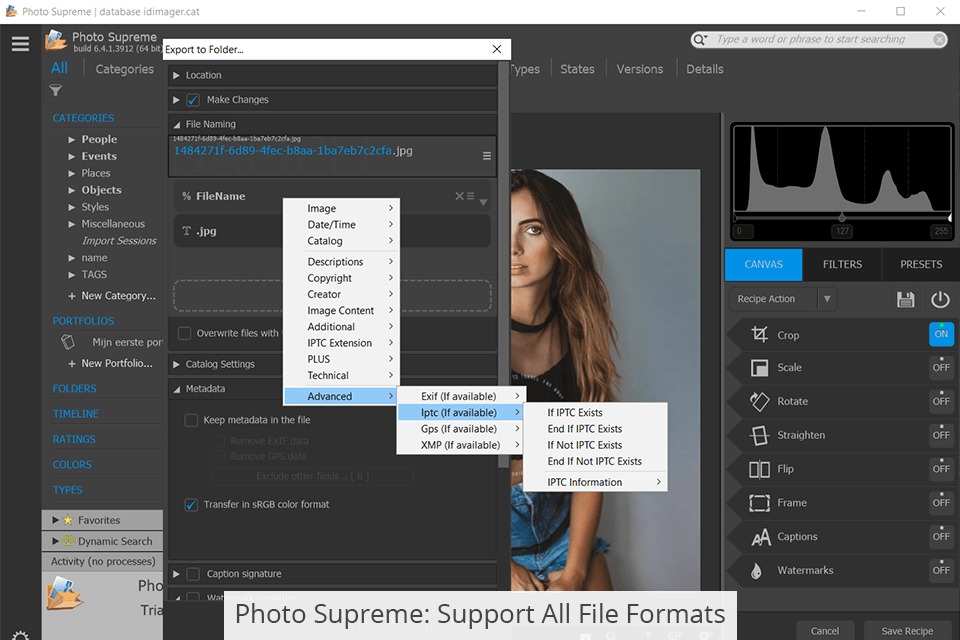Open the Recipe Action dropdown arrow

[x=827, y=299]
